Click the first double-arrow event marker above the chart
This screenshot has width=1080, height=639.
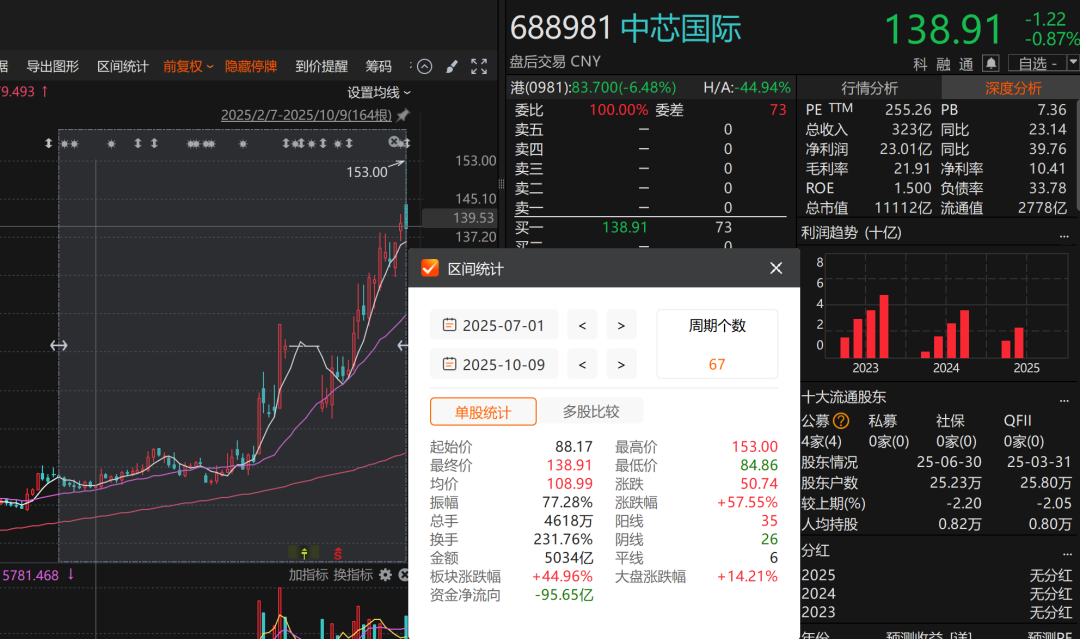pos(48,143)
